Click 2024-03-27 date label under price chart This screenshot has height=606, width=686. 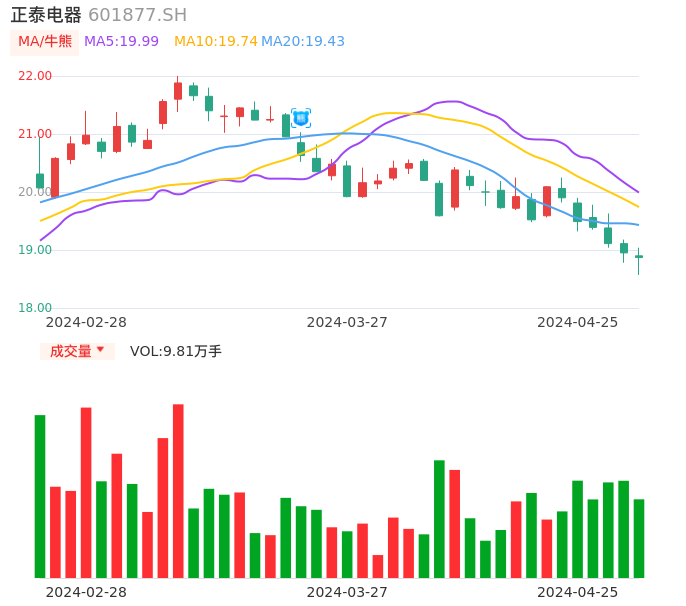tap(347, 322)
